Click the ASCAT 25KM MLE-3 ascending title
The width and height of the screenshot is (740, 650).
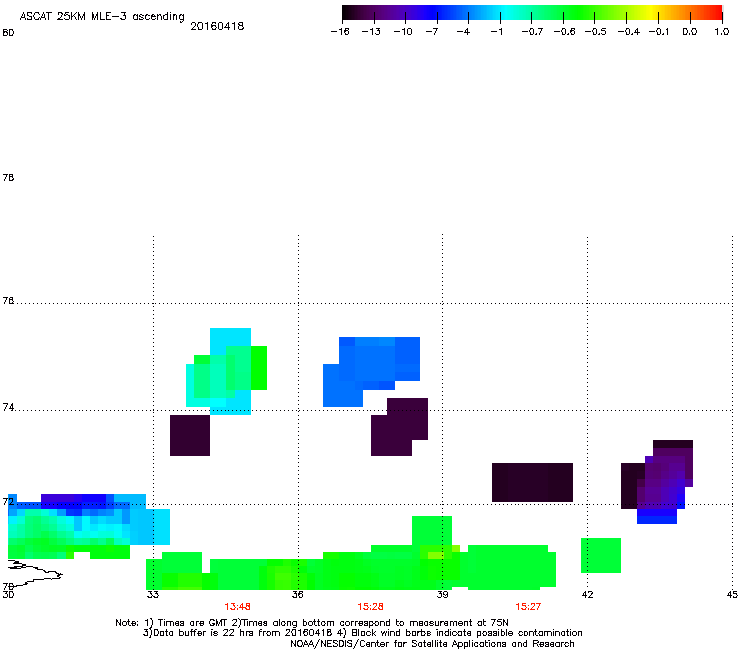102,16
